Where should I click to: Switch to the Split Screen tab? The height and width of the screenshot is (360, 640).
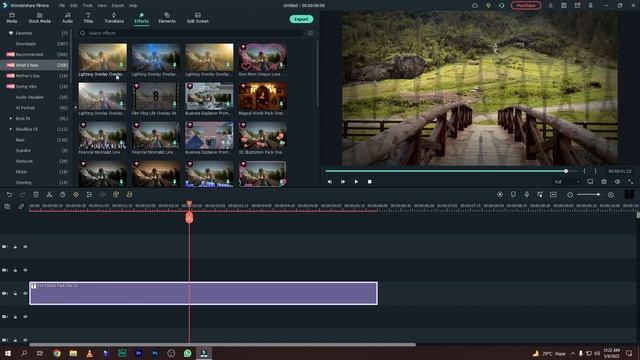pyautogui.click(x=198, y=18)
